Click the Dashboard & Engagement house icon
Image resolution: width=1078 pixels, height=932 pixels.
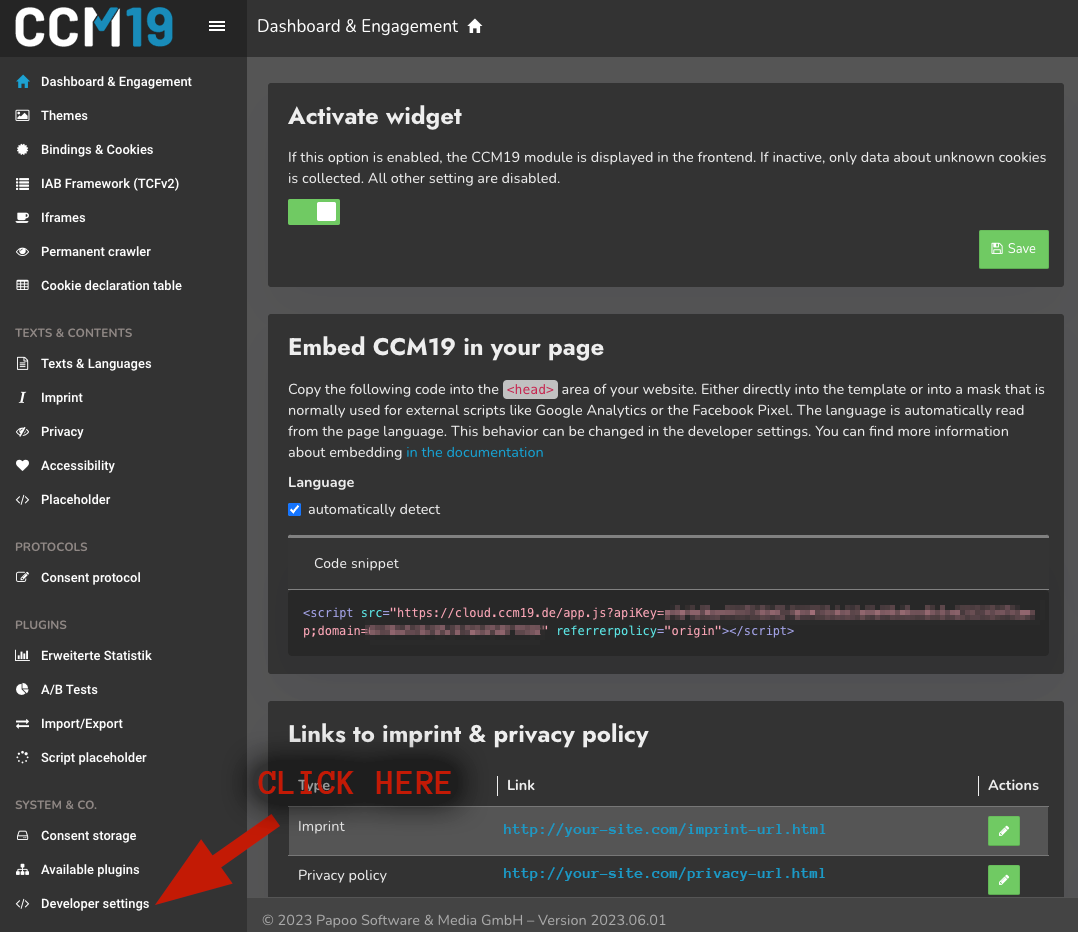(x=23, y=82)
